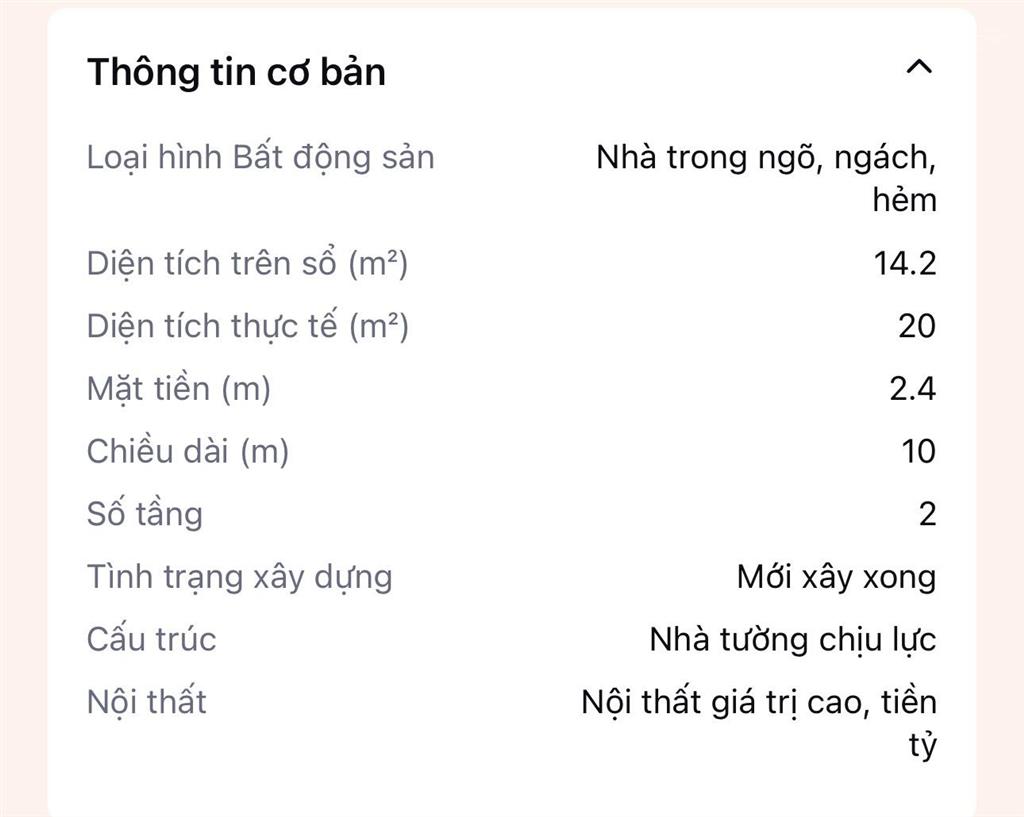Click the value 2.4
The width and height of the screenshot is (1024, 817).
coord(912,388)
